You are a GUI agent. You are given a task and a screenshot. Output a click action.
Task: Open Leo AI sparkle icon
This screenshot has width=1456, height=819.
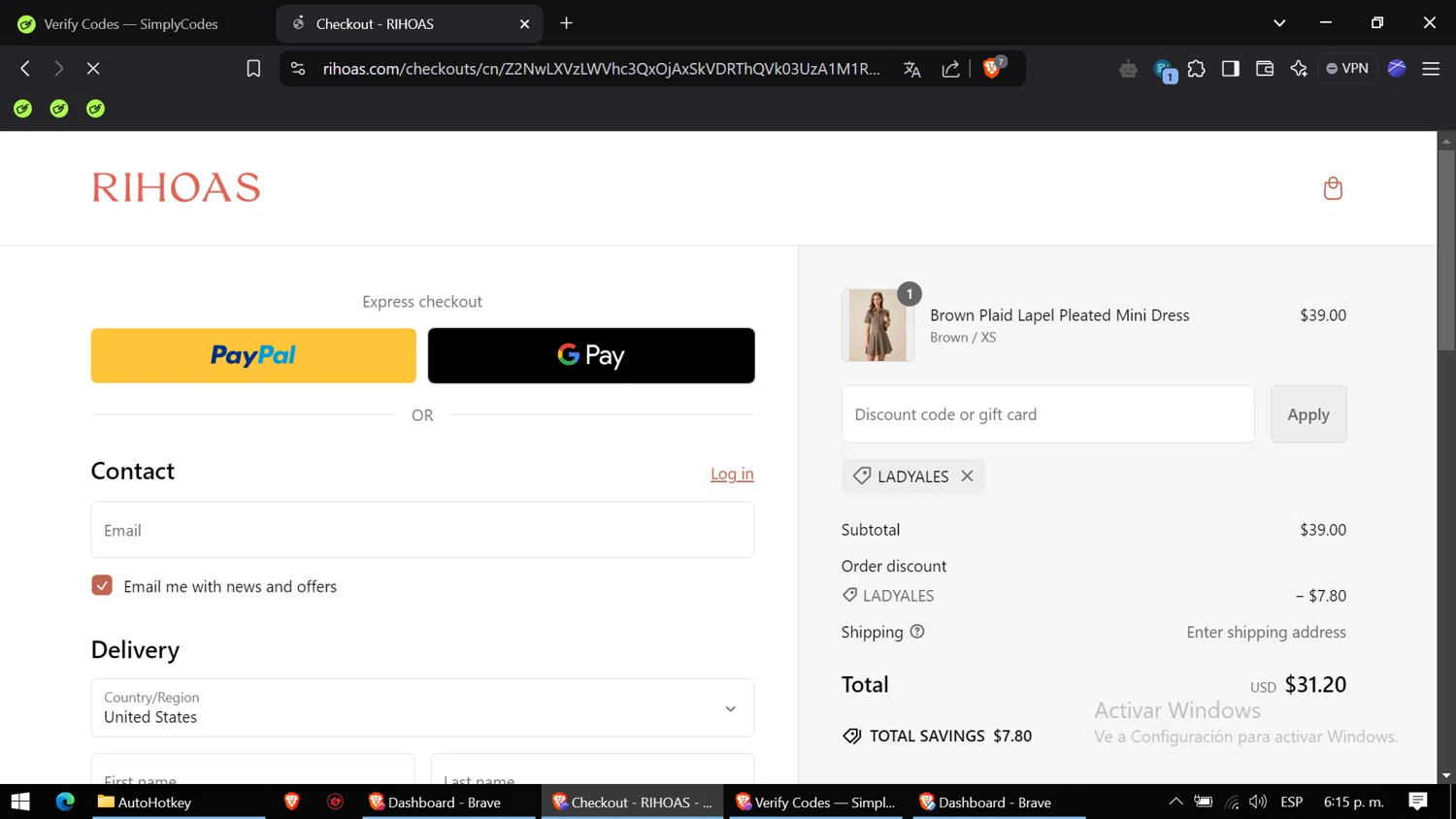[x=1299, y=68]
